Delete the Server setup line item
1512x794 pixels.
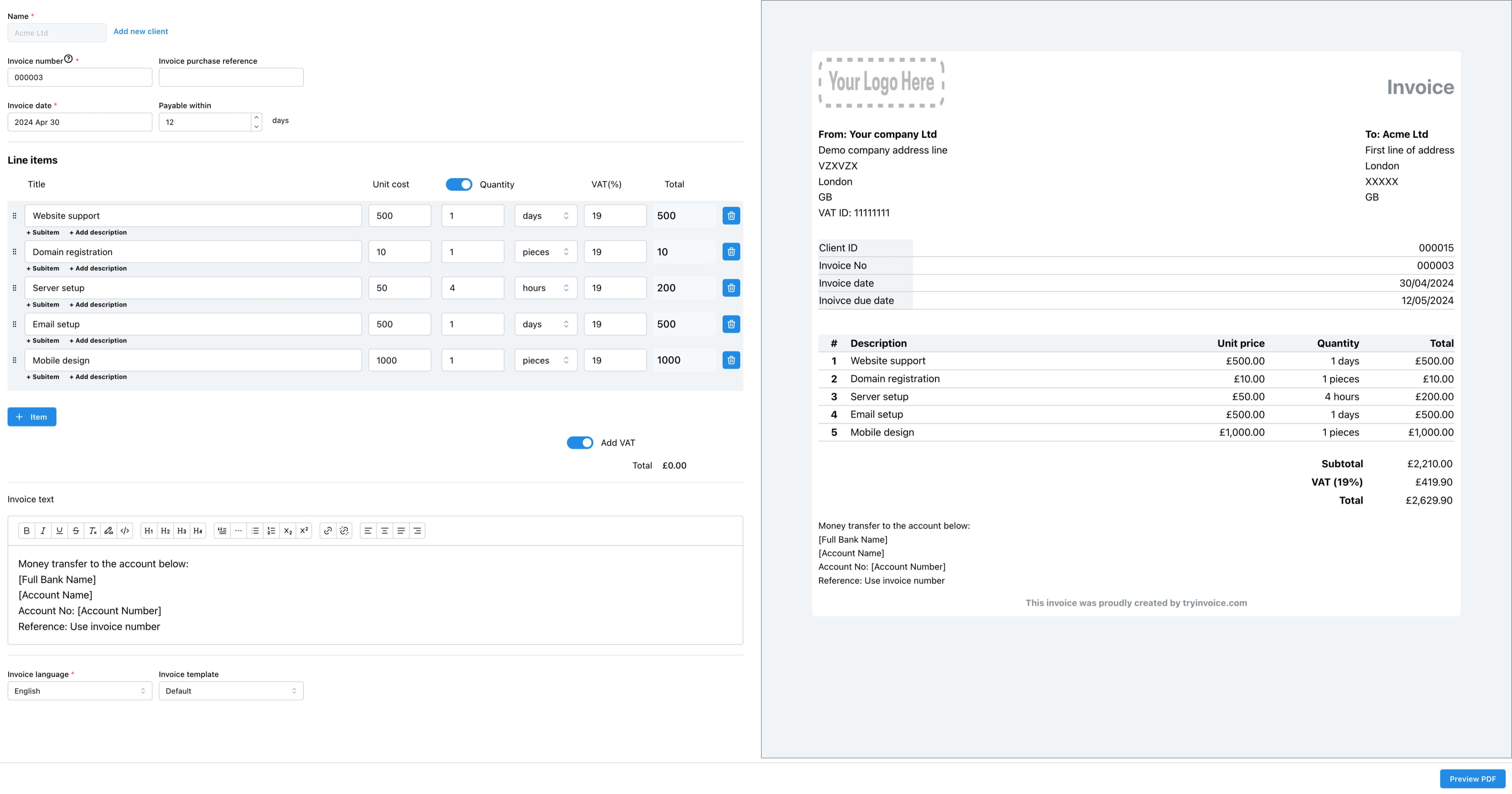pos(731,288)
